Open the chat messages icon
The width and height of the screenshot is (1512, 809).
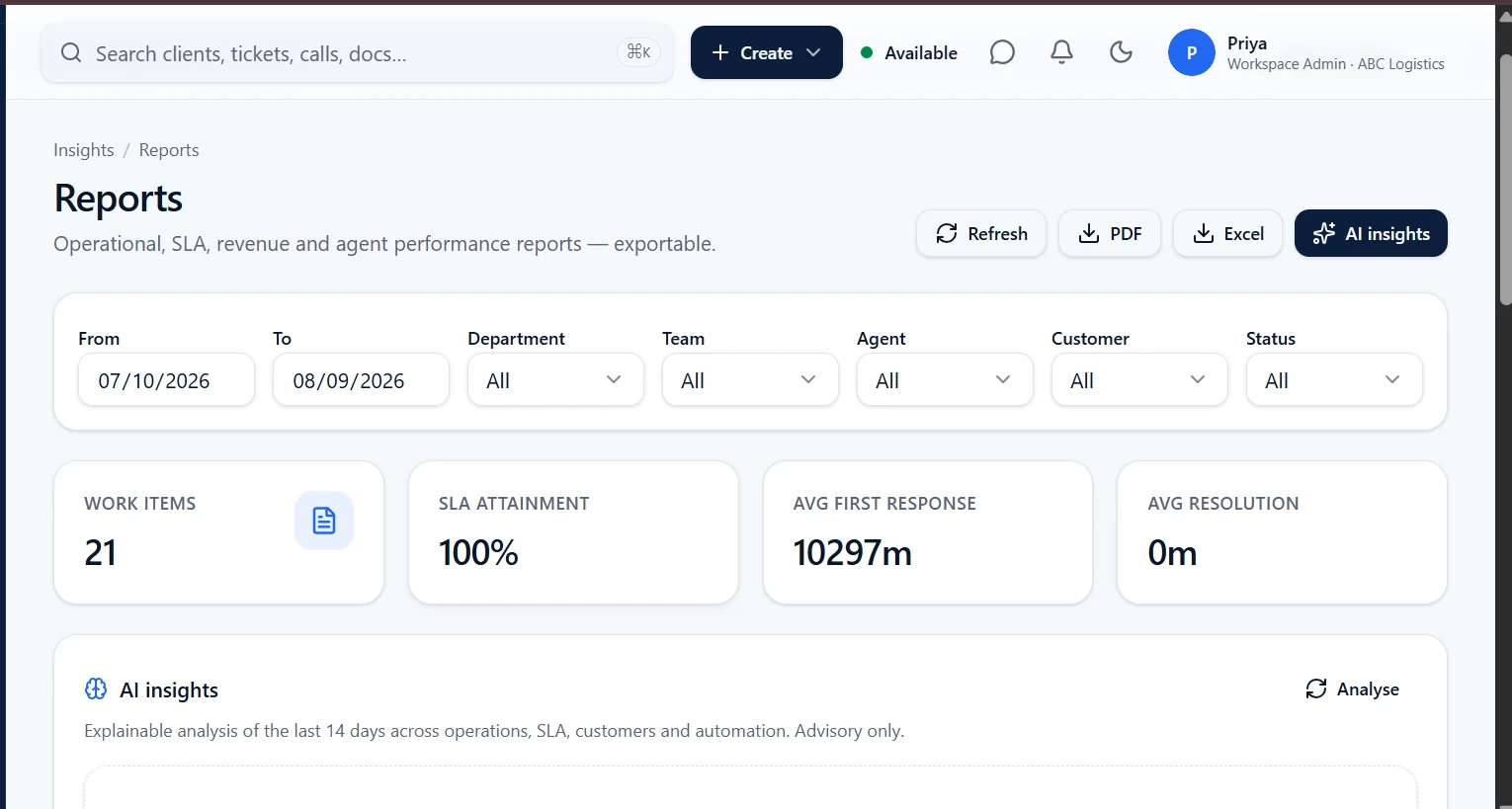1002,52
